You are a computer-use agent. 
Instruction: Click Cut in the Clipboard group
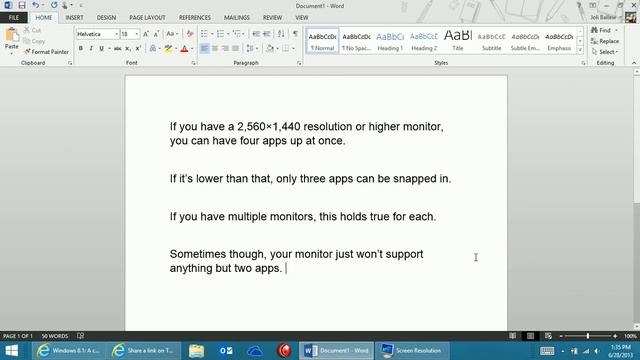(x=32, y=30)
